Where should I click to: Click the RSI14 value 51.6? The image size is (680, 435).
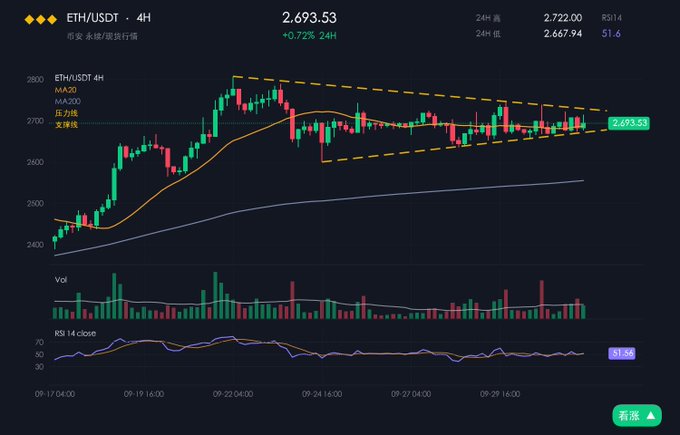click(x=611, y=33)
